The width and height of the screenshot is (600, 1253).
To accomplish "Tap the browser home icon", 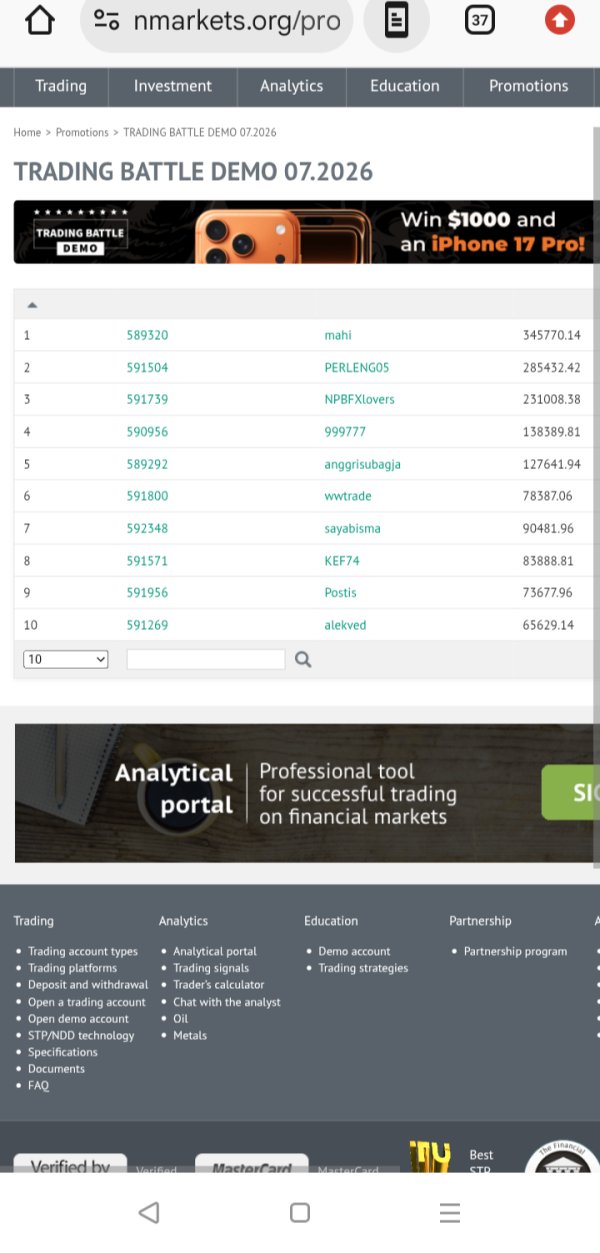I will [39, 21].
